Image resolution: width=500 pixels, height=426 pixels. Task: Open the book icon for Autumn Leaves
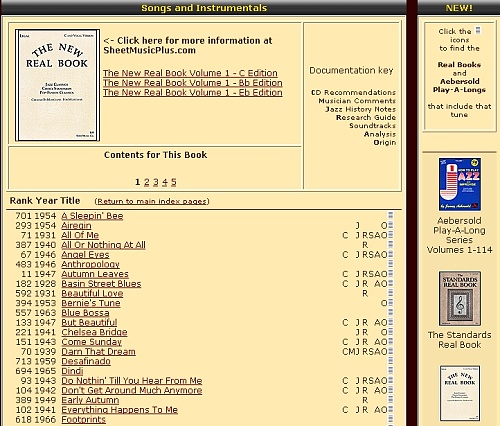point(391,274)
